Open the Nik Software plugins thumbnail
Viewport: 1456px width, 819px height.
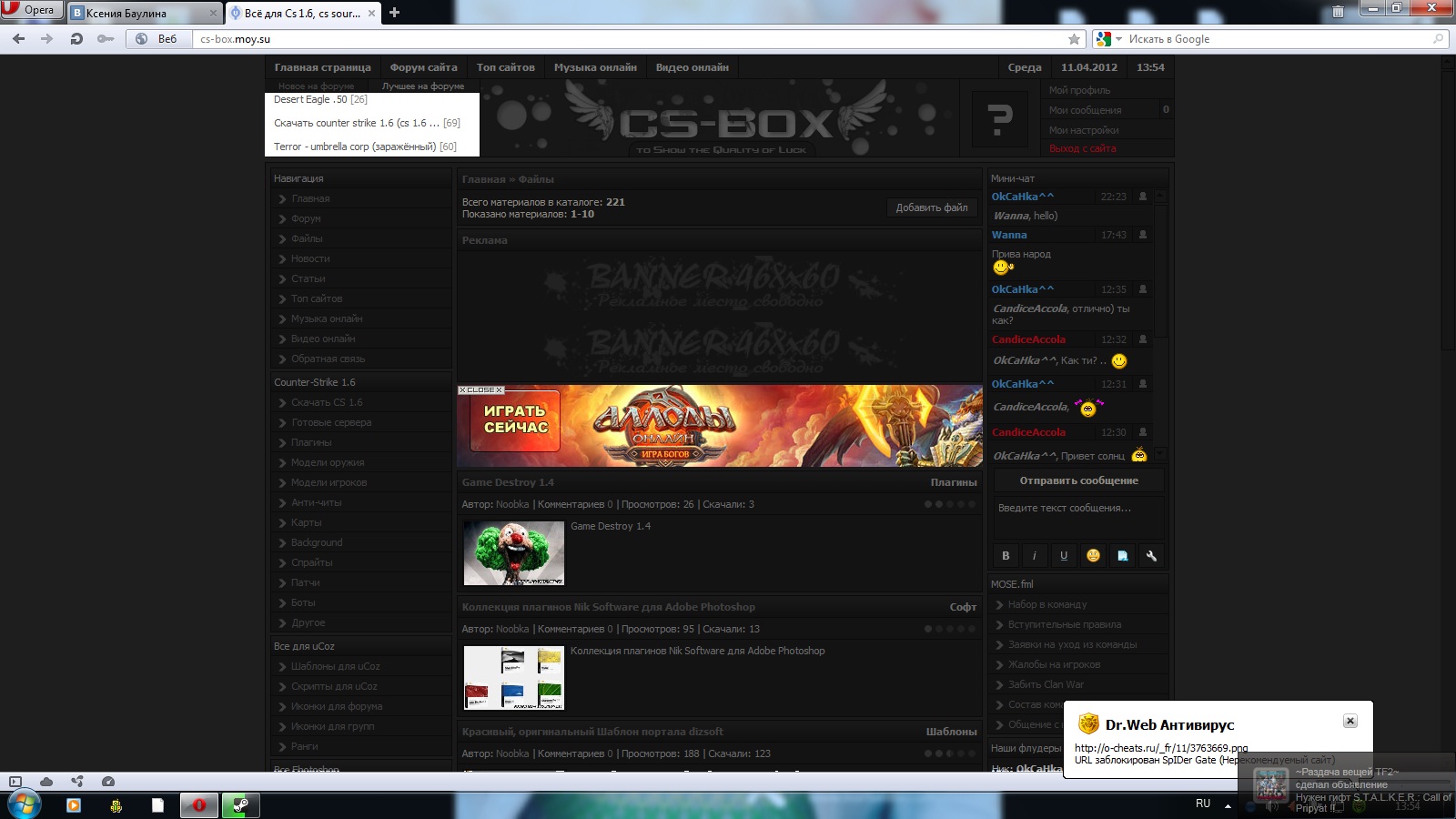pyautogui.click(x=514, y=678)
